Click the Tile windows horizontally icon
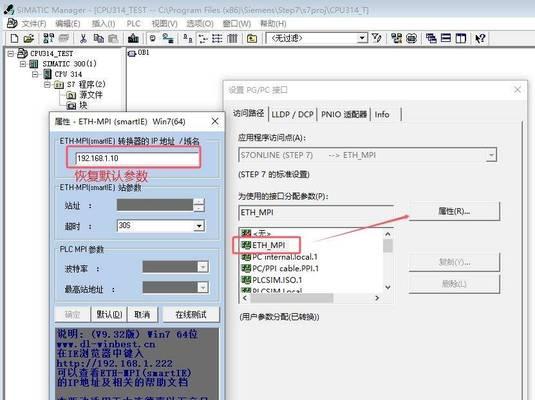 446,38
